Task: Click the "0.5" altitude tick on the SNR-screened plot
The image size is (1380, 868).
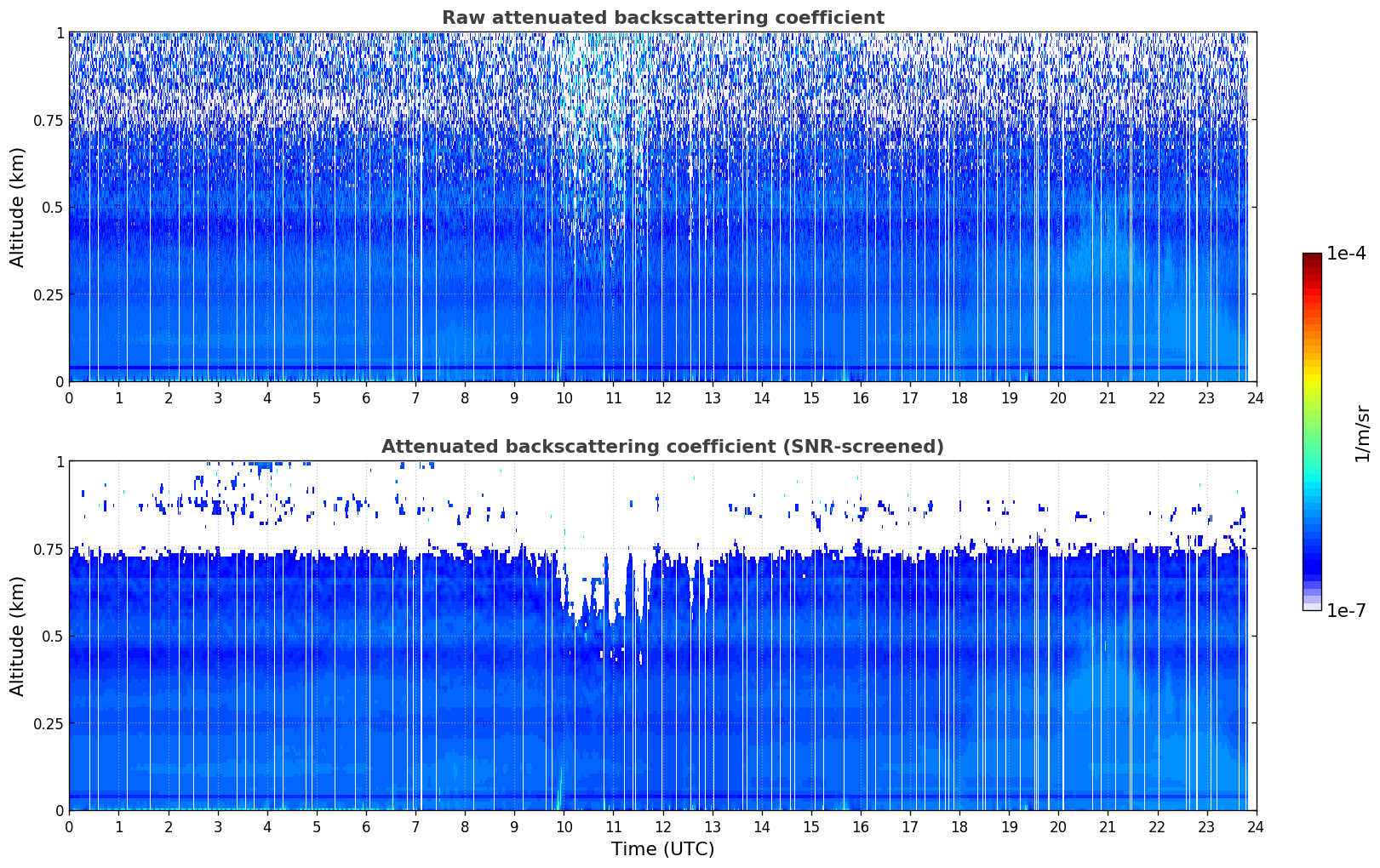Action: click(x=54, y=637)
